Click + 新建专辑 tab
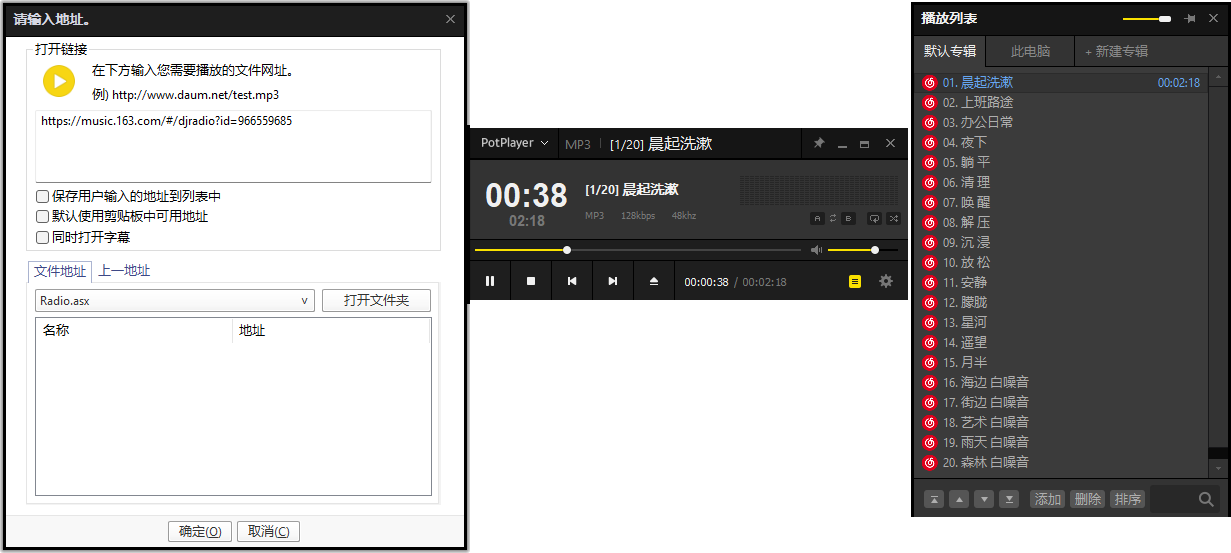Viewport: 1231px width, 553px height. (1116, 51)
